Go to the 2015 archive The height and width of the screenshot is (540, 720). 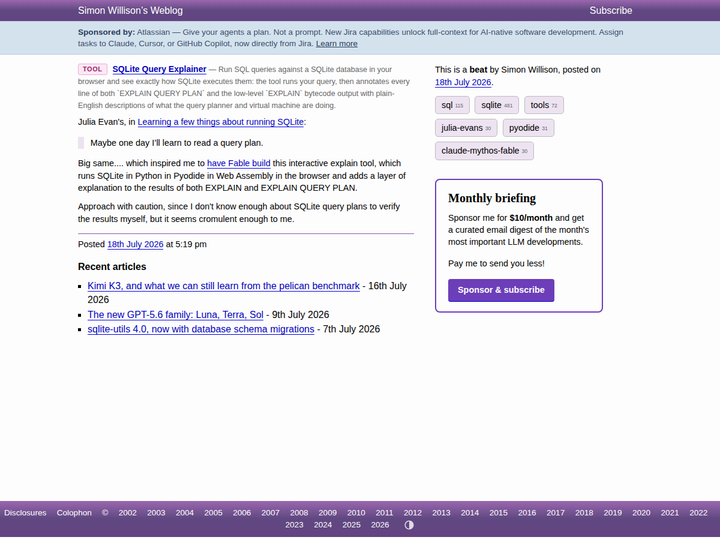pos(498,512)
